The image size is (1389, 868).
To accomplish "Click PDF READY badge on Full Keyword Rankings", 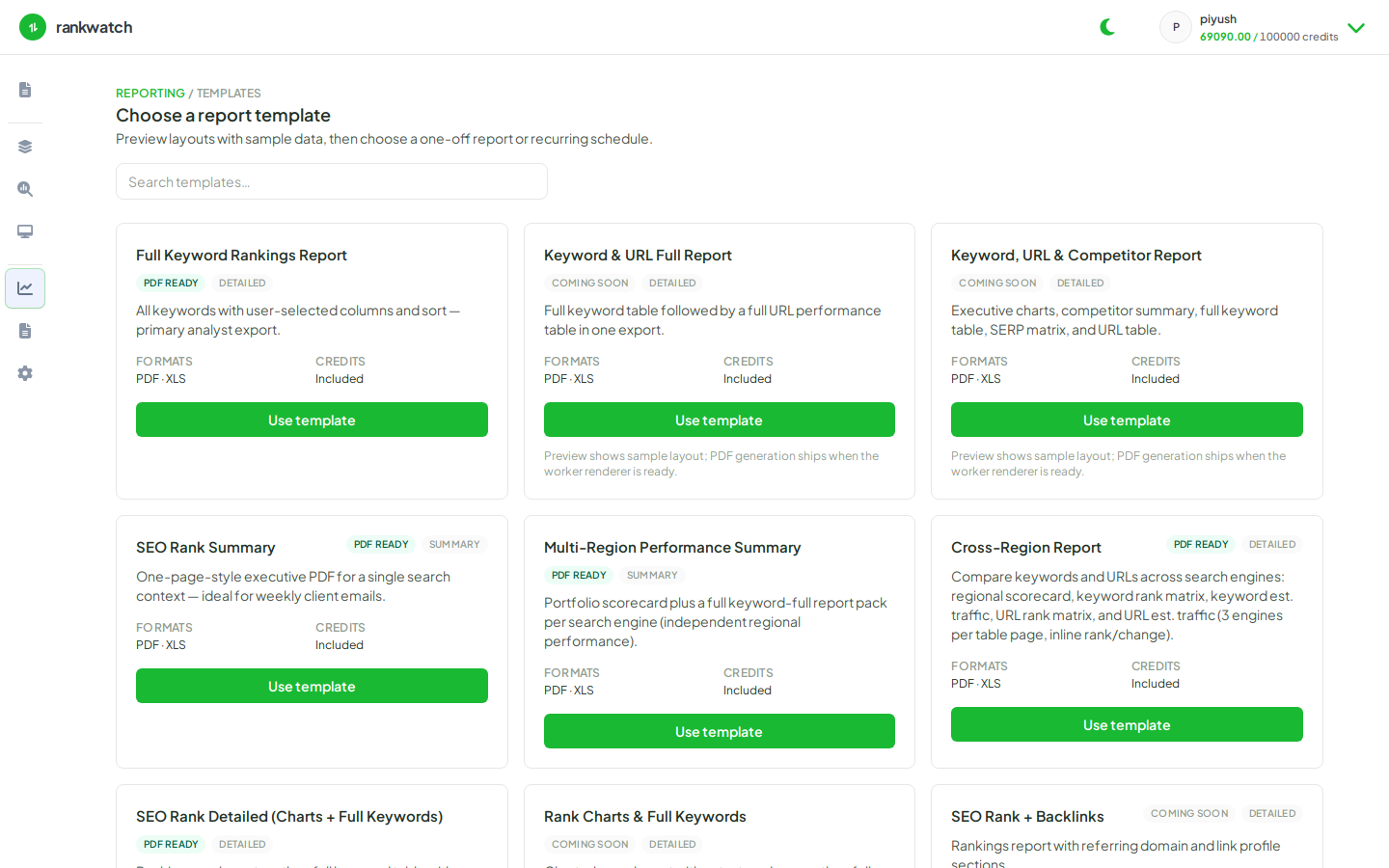I will [x=171, y=283].
